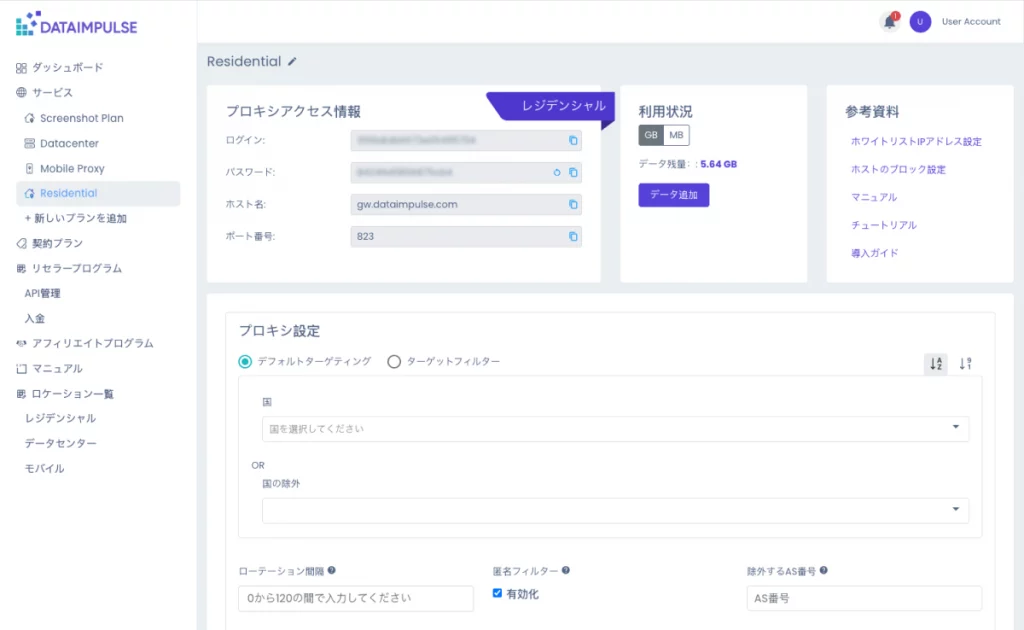Regenerate password using the refresh icon
The width and height of the screenshot is (1024, 630).
(557, 173)
